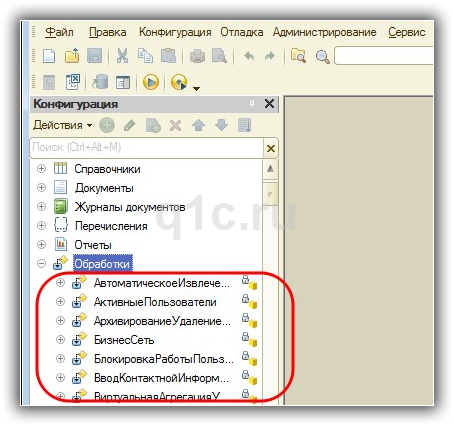Move item down with arrow icon
The height and width of the screenshot is (426, 454).
[221, 125]
